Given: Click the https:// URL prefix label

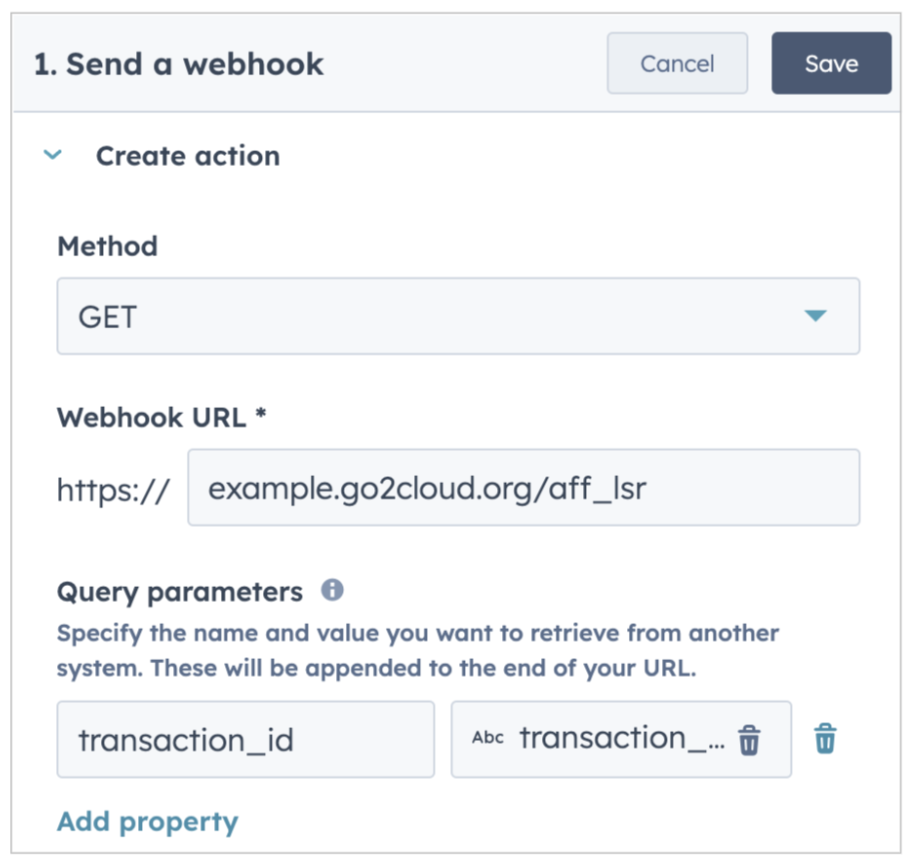Looking at the screenshot, I should click(113, 490).
